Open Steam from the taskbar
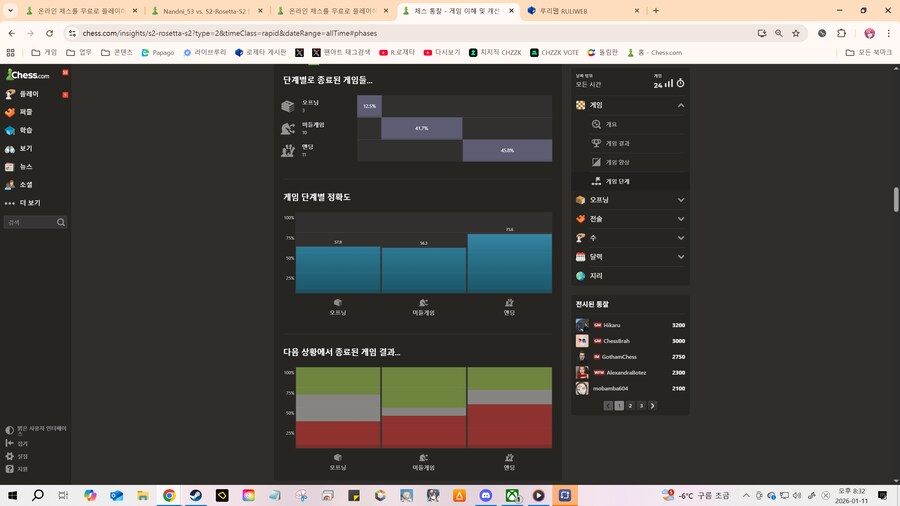Screen dimensions: 900x506 [196, 495]
